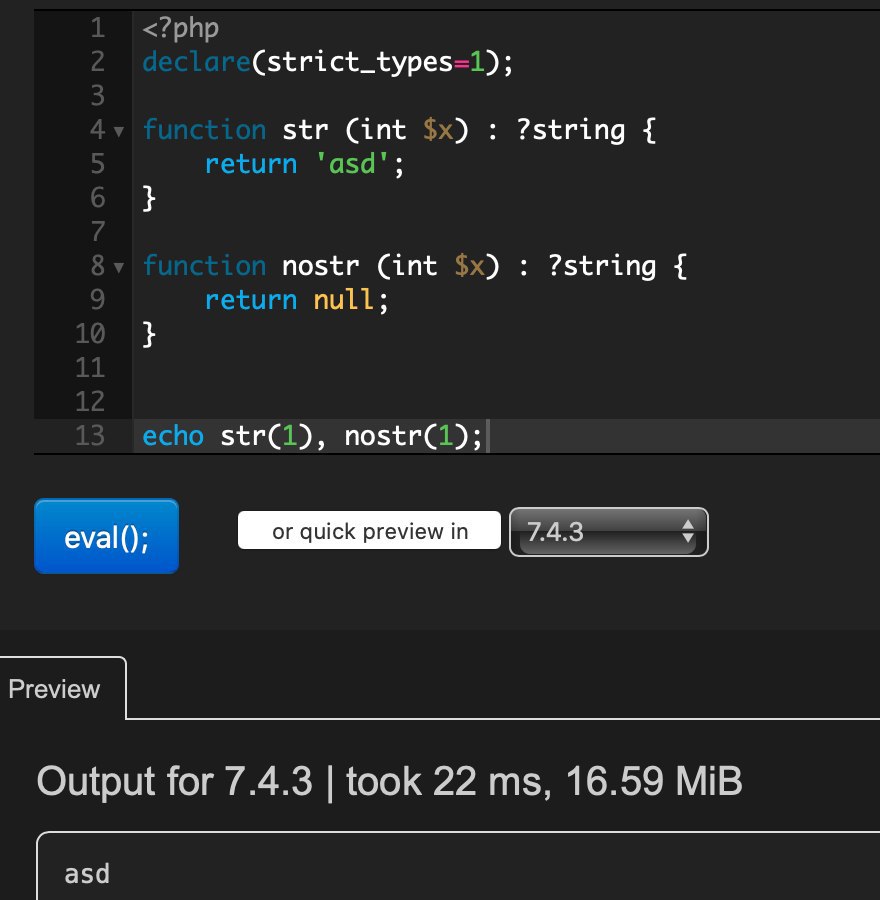Click line number 13 in the gutter

coord(90,436)
